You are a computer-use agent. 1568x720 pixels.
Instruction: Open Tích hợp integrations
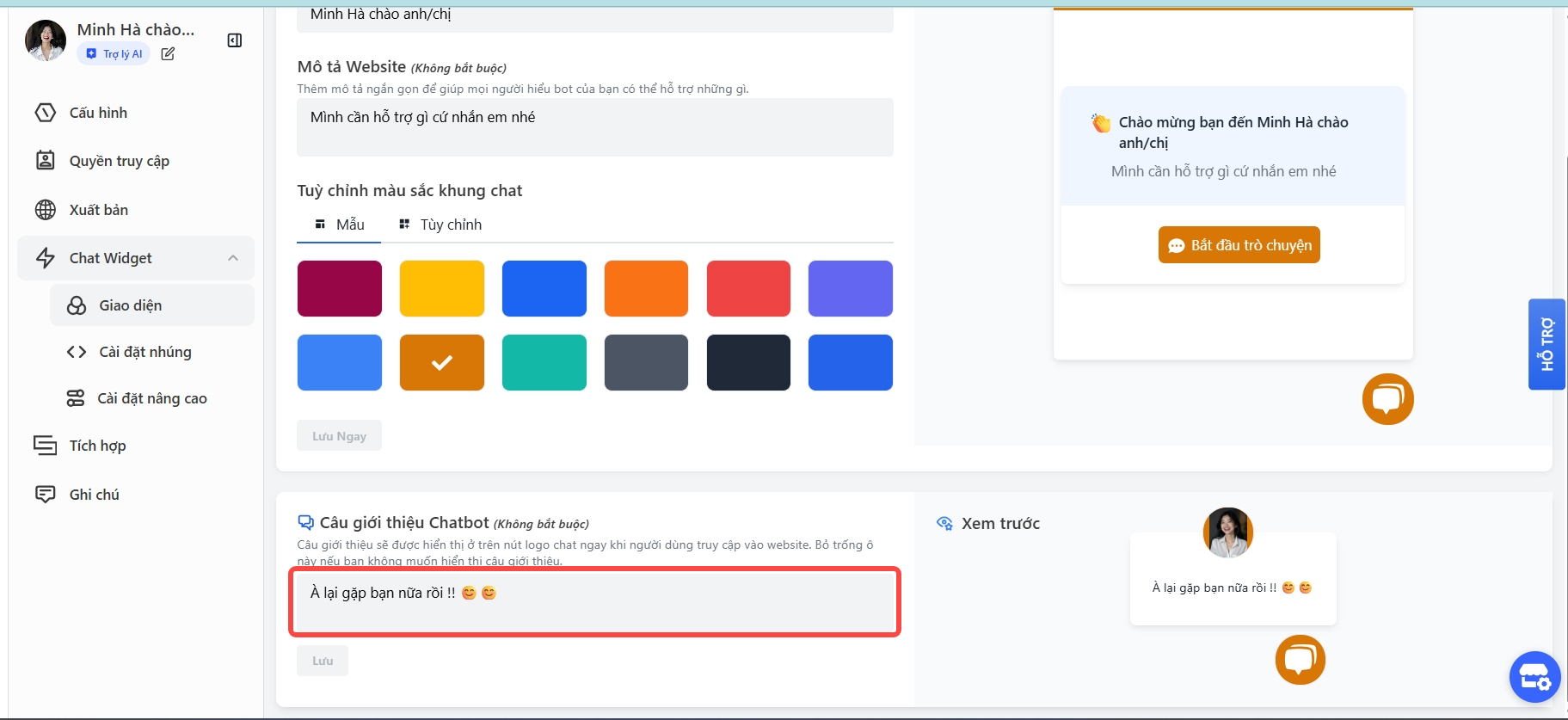(x=97, y=446)
